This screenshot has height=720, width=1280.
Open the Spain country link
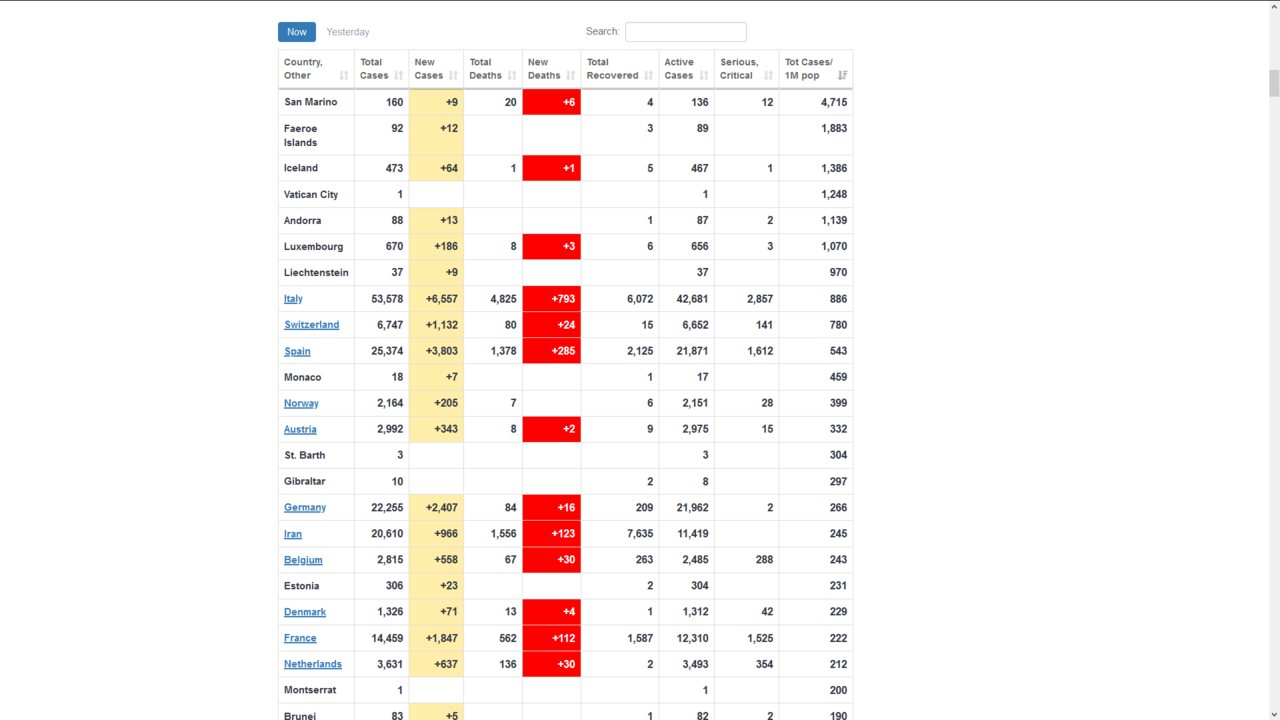(x=297, y=351)
